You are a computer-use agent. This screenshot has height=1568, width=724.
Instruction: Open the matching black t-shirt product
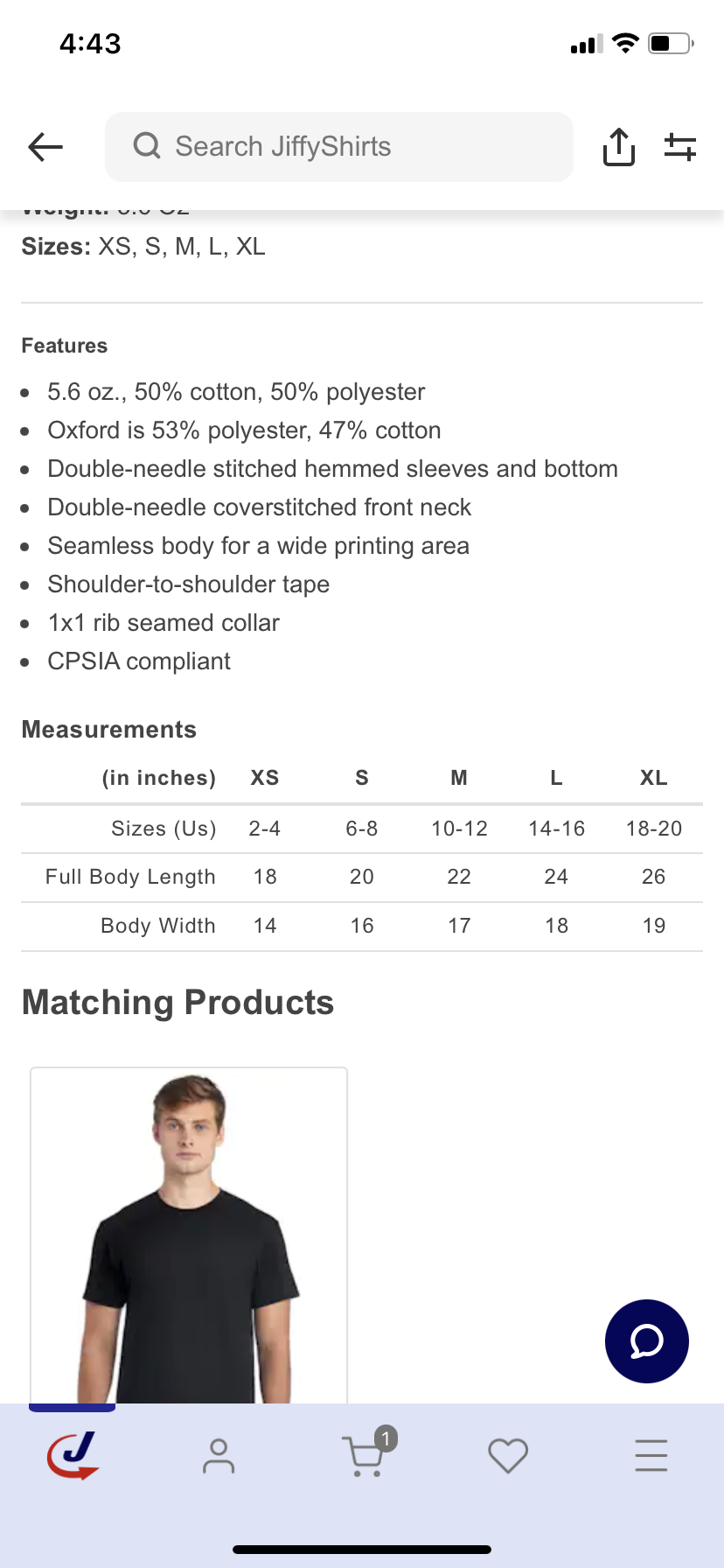(x=189, y=1234)
